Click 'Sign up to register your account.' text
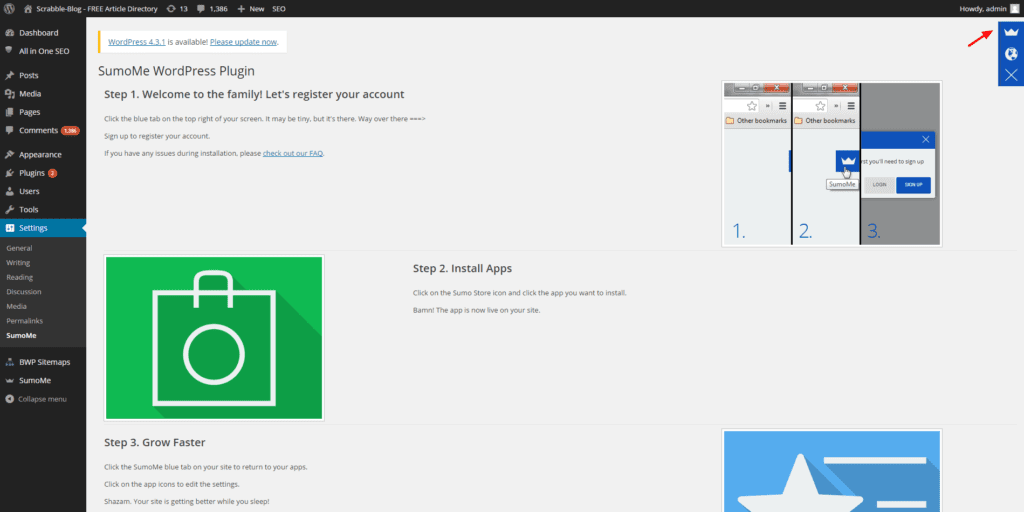This screenshot has height=512, width=1024. 157,136
